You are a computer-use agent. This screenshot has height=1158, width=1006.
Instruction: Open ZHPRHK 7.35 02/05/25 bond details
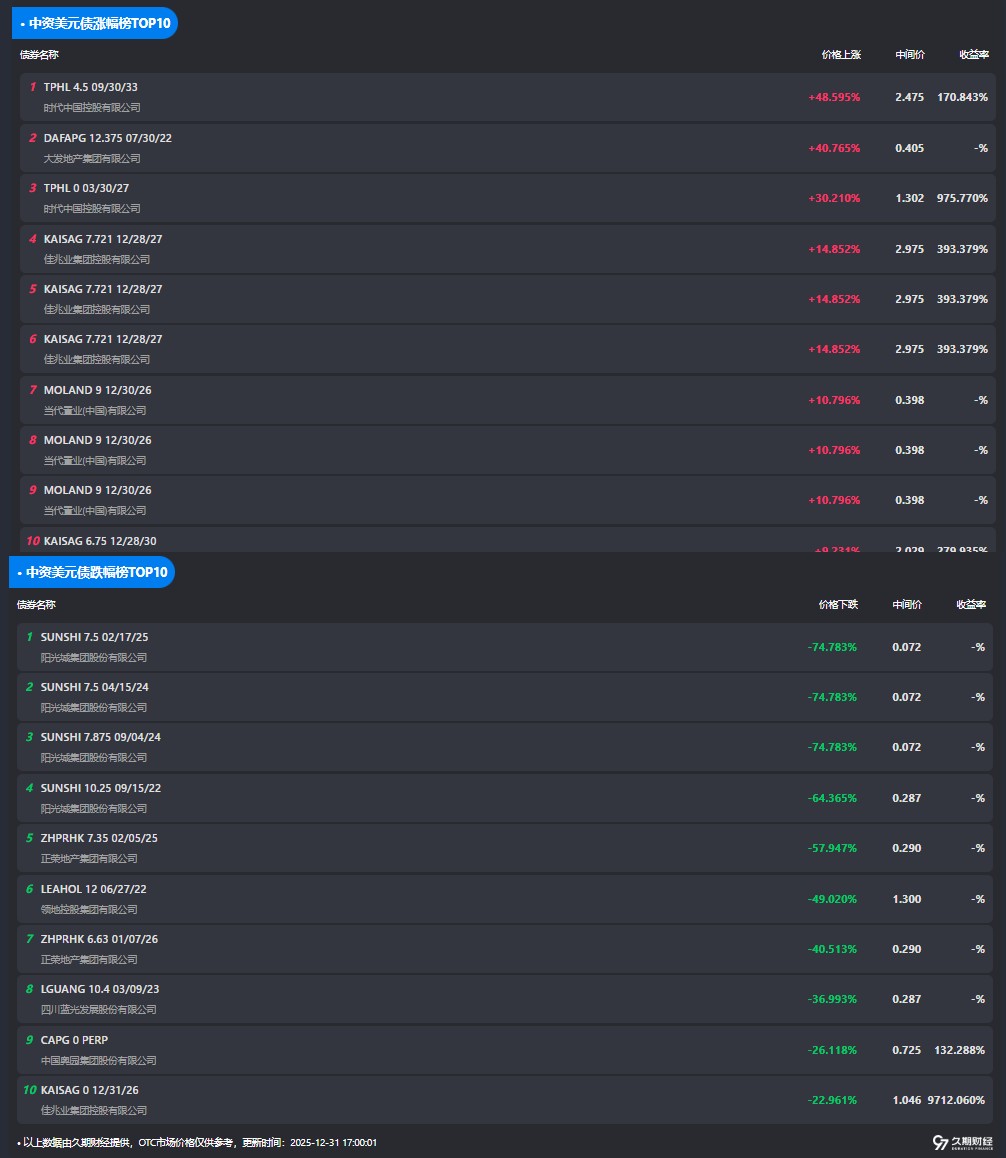(x=99, y=838)
